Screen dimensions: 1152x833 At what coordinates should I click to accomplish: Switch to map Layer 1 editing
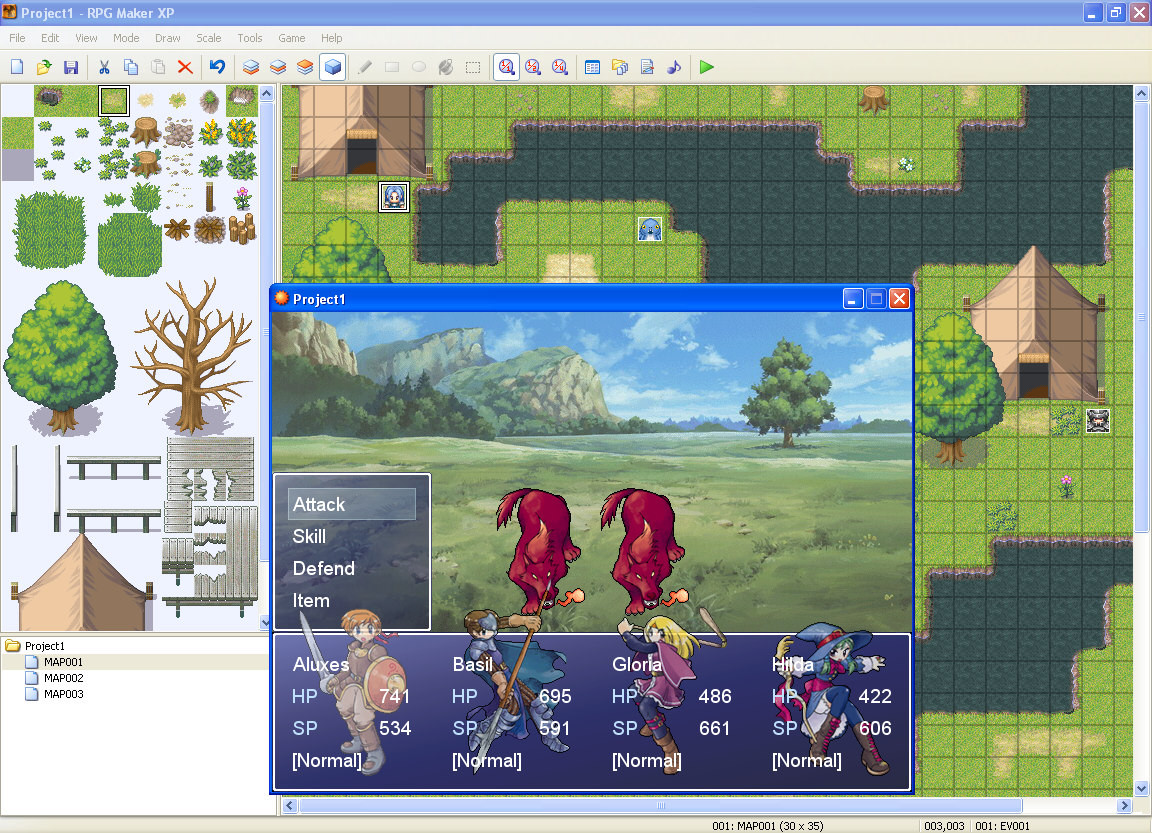[x=251, y=68]
